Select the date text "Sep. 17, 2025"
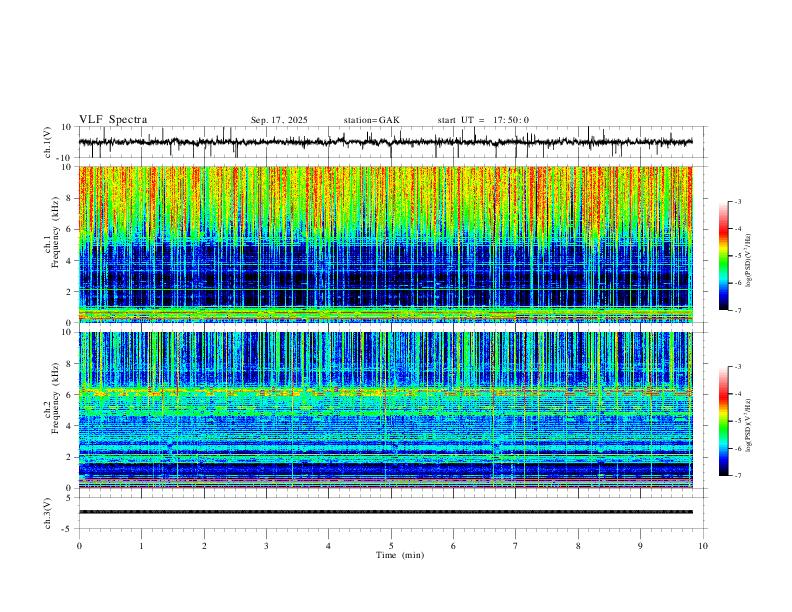Viewport: 792px width, 612px height. (279, 120)
